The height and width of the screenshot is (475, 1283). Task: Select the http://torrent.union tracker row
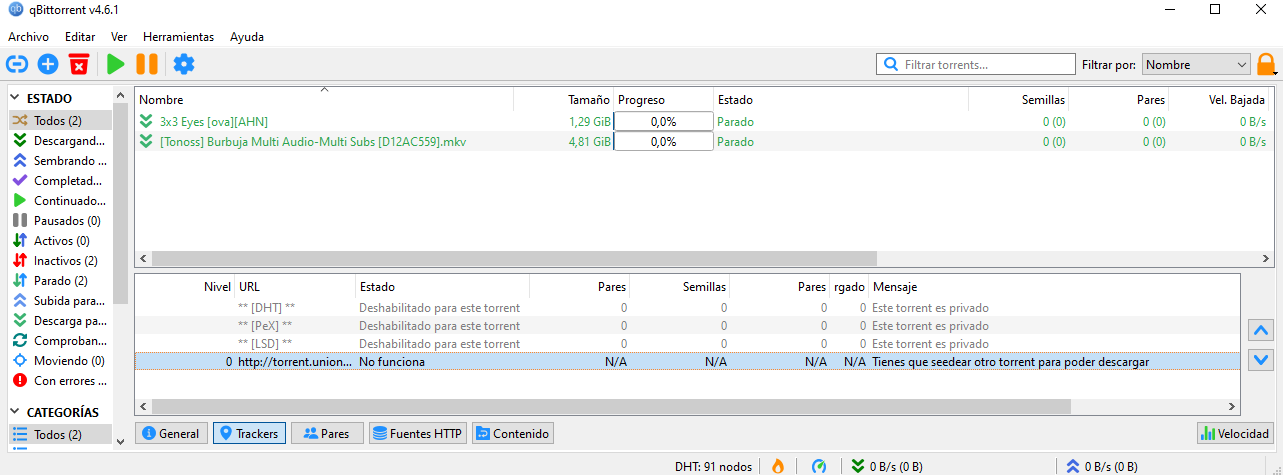[687, 362]
